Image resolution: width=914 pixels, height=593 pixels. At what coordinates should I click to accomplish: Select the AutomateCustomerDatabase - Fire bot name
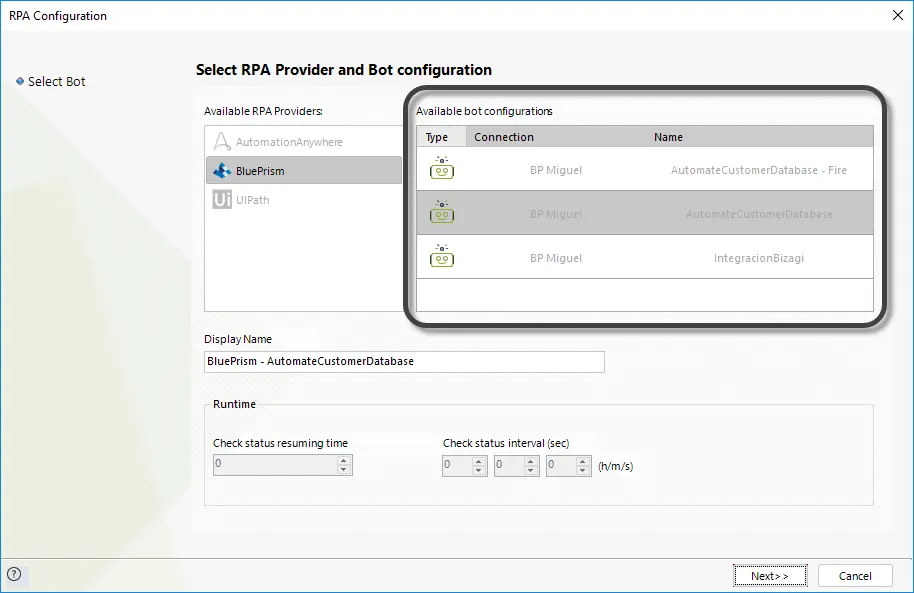click(759, 170)
